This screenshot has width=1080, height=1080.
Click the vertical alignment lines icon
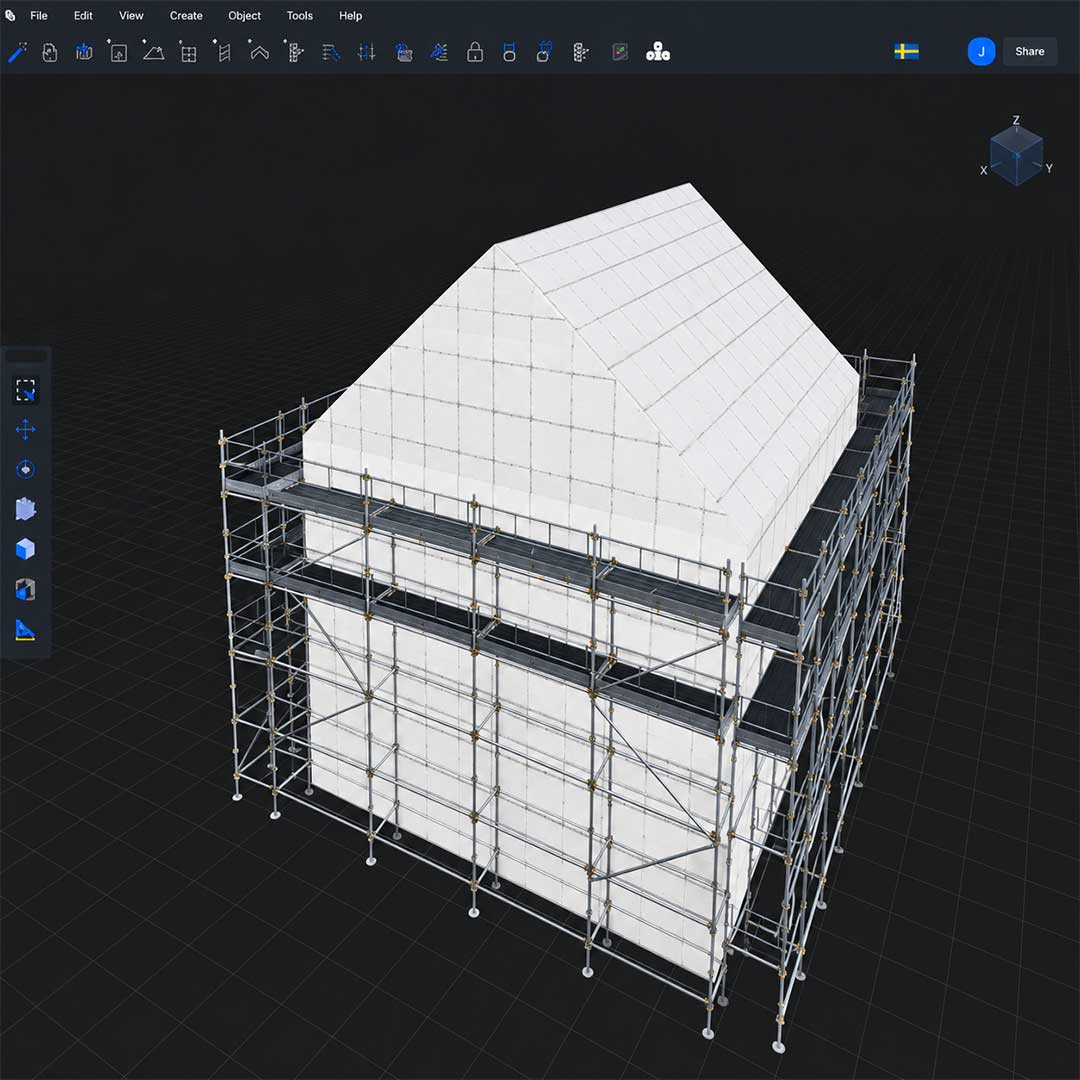[x=366, y=52]
